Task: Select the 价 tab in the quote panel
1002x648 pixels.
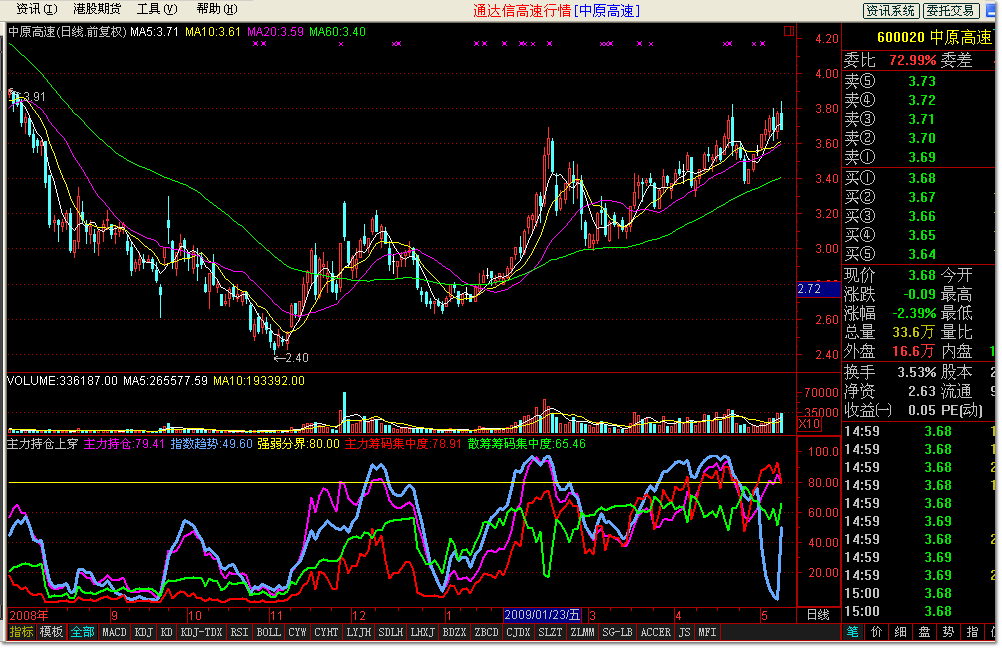Action: 877,632
